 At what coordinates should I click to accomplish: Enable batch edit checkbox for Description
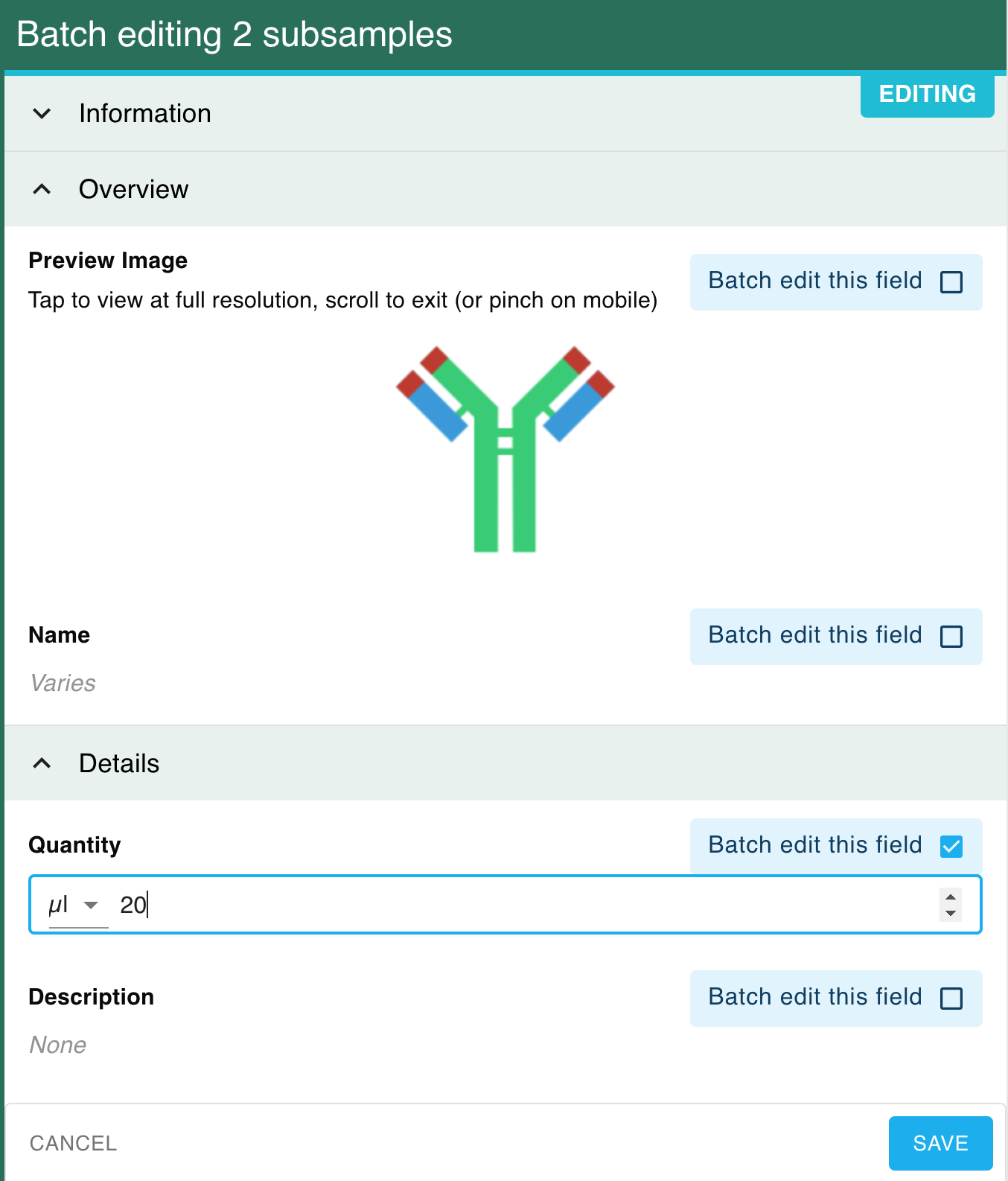click(951, 999)
